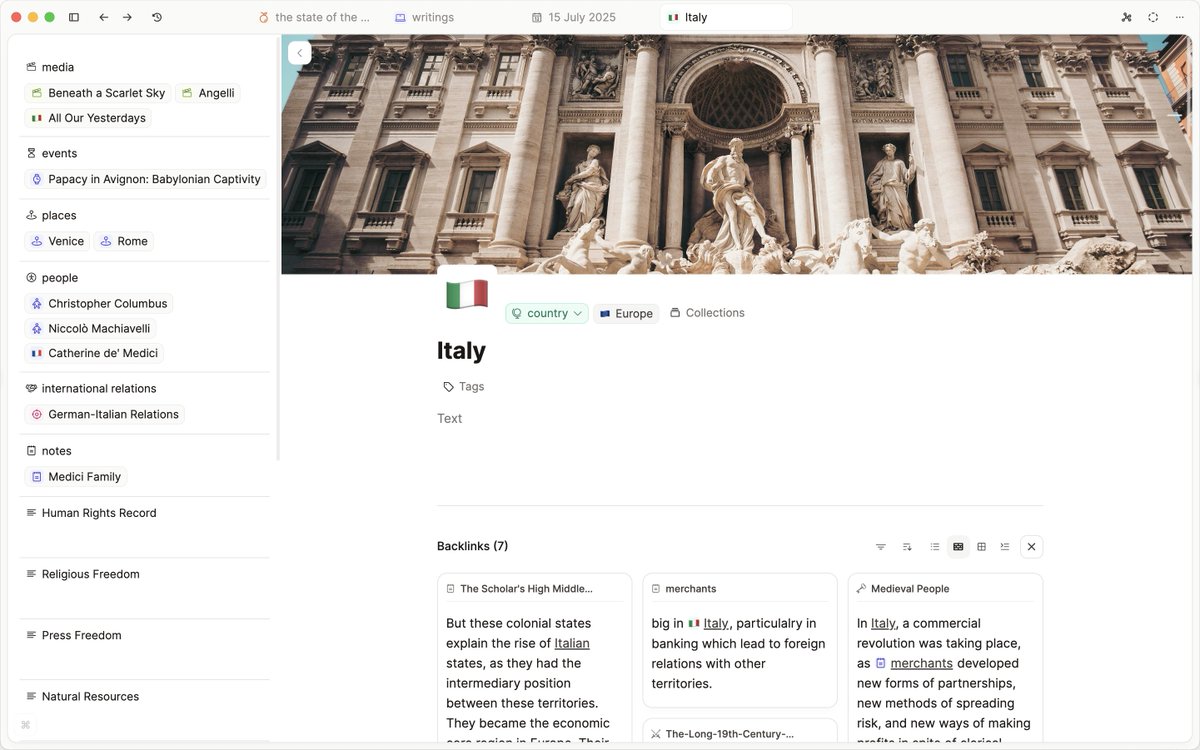This screenshot has width=1200, height=750.
Task: Switch backlinks to card wall view
Action: click(x=958, y=547)
